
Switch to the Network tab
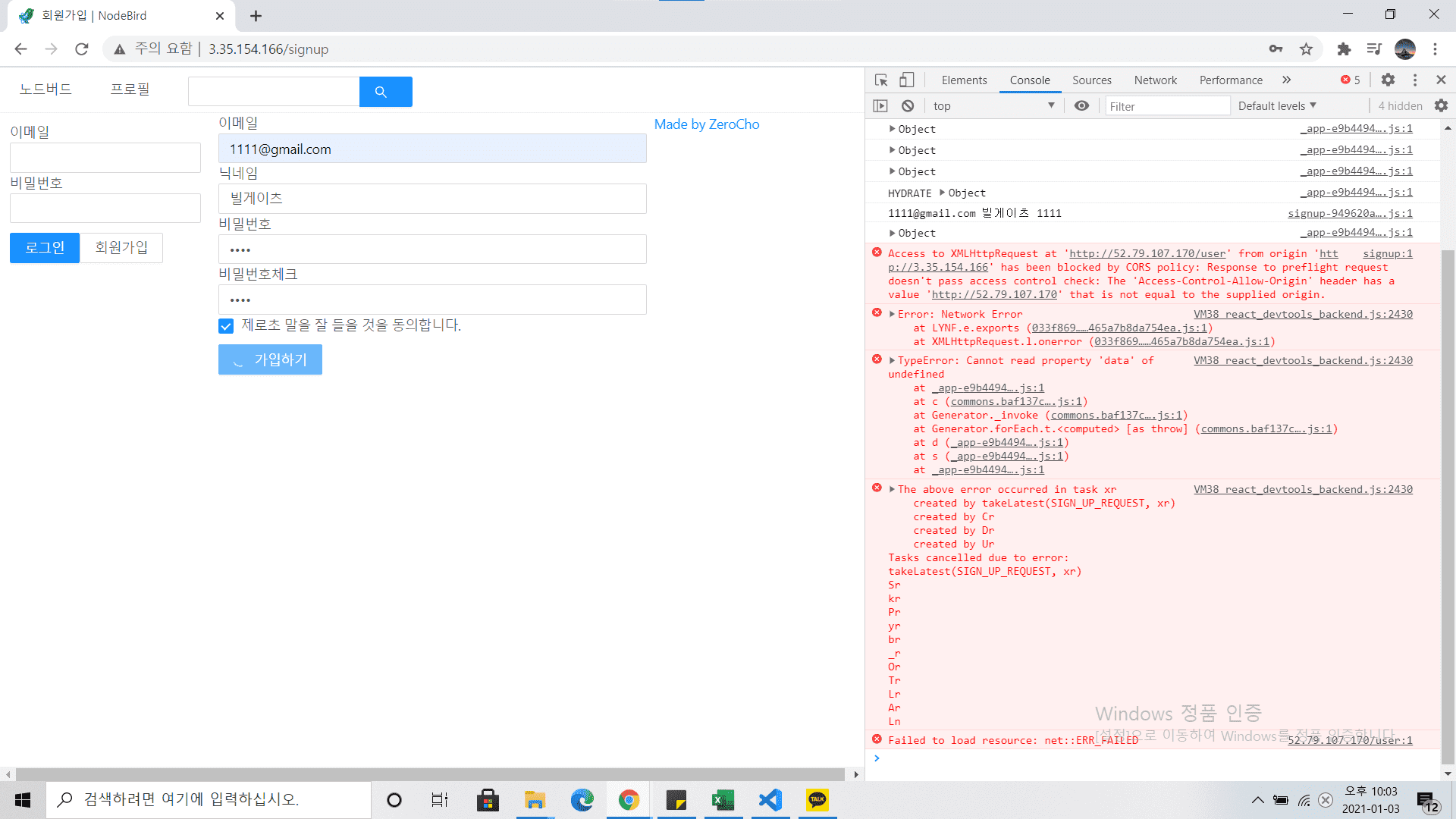click(1155, 80)
